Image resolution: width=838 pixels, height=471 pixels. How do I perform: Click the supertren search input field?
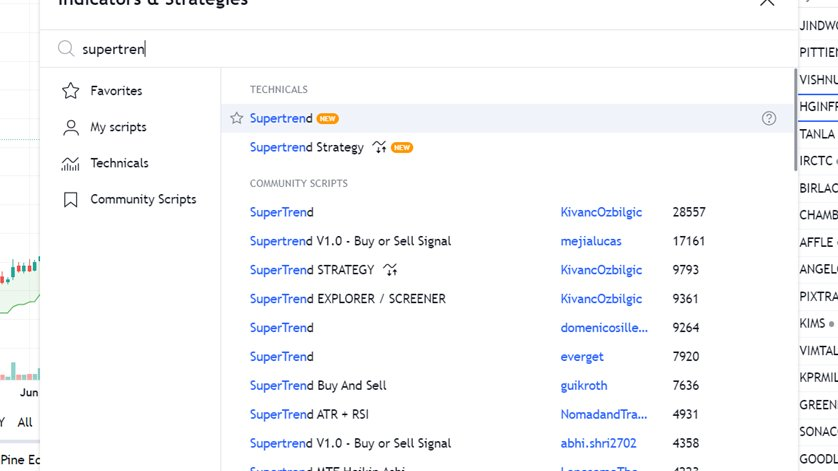[x=417, y=49]
